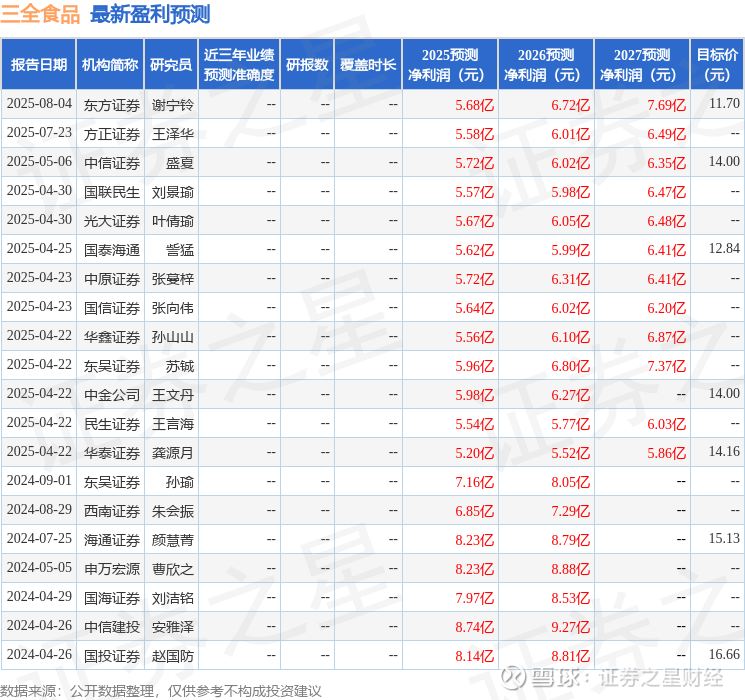Click the 覆盖时长 column header

368,65
